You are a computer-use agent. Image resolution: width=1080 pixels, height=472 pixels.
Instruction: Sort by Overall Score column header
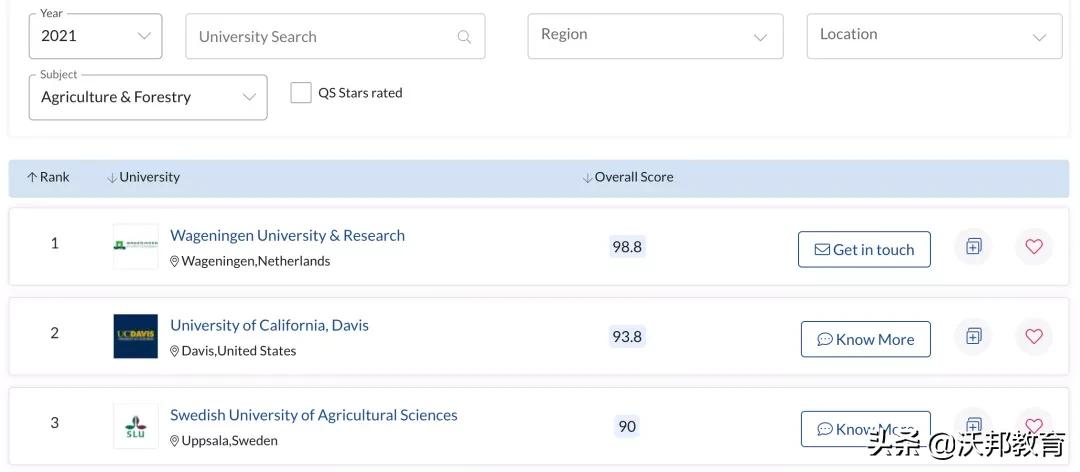(628, 177)
